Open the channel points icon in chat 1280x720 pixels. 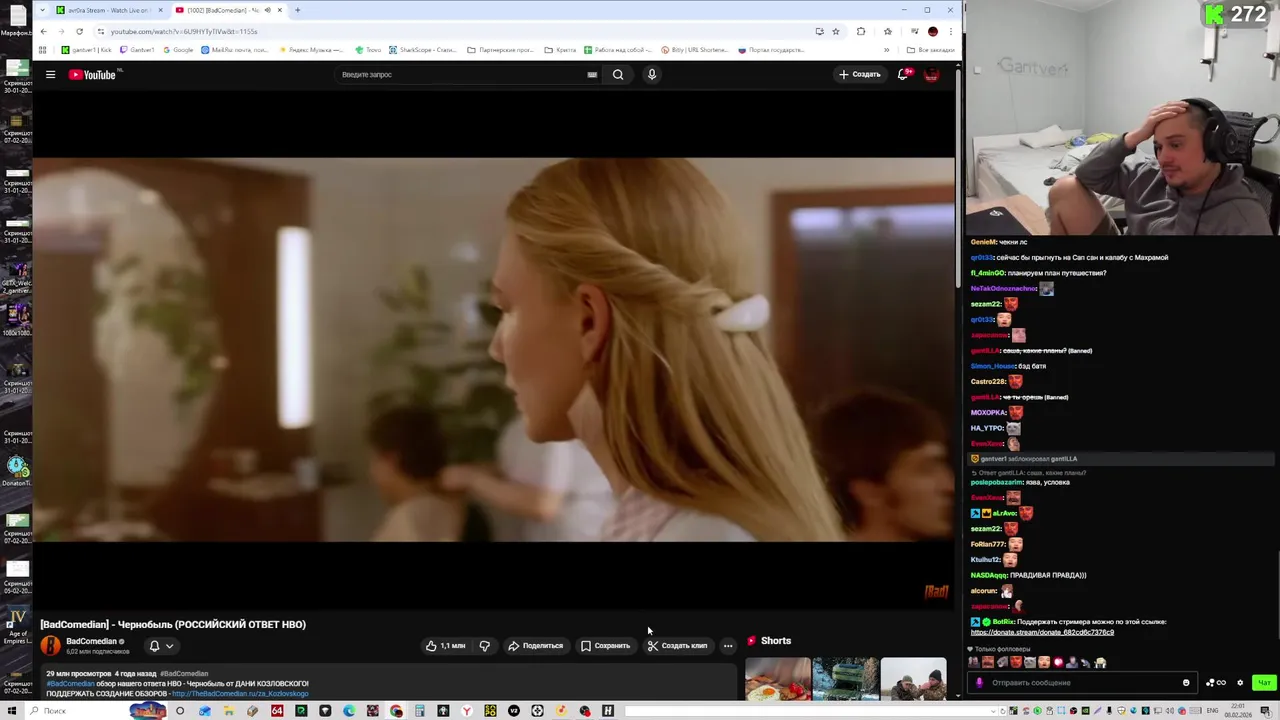point(1215,683)
